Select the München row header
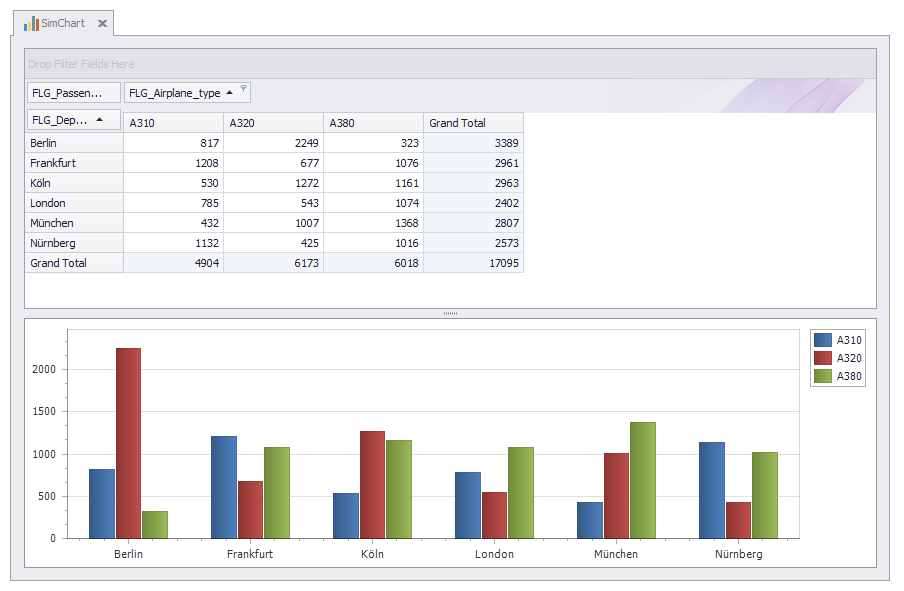The height and width of the screenshot is (591, 904). tap(74, 223)
